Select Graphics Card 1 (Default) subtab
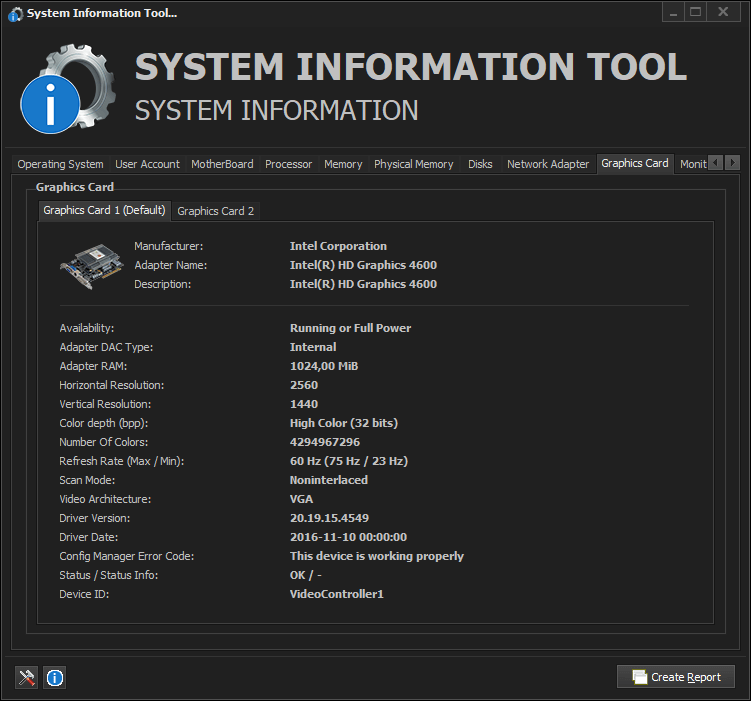The height and width of the screenshot is (701, 751). click(104, 210)
